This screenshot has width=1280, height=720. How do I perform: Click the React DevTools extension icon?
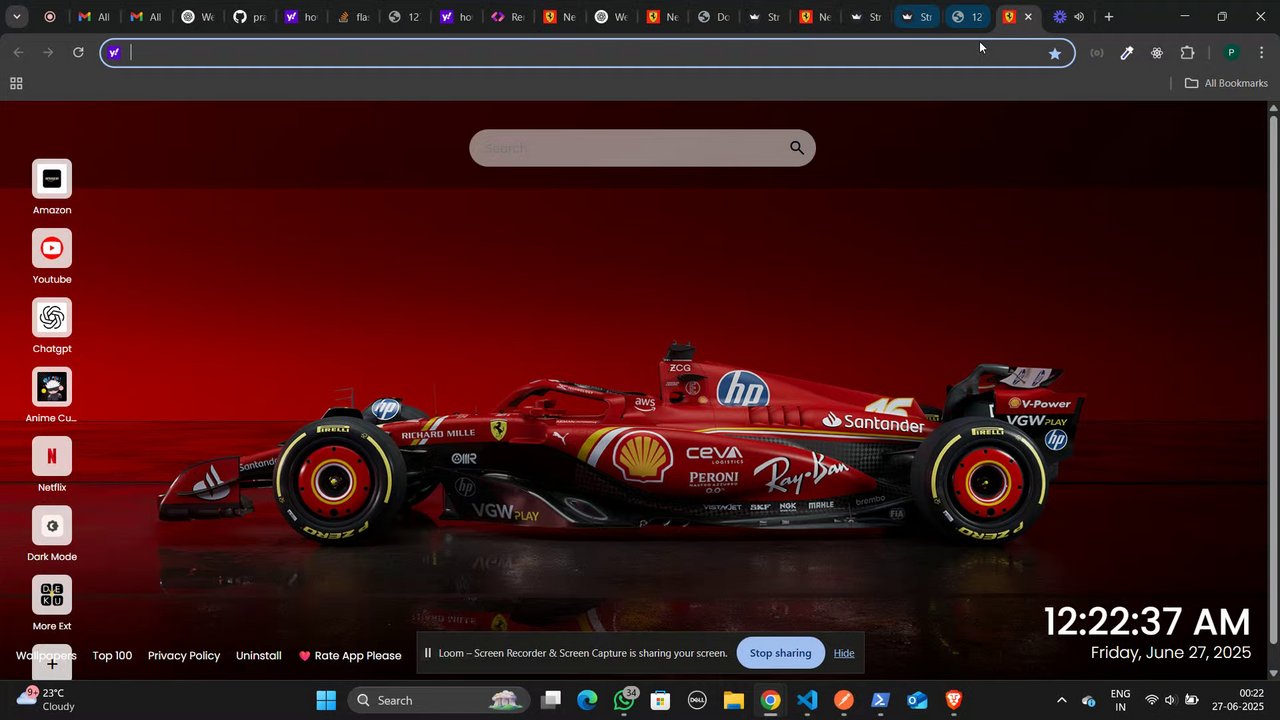pyautogui.click(x=1157, y=53)
